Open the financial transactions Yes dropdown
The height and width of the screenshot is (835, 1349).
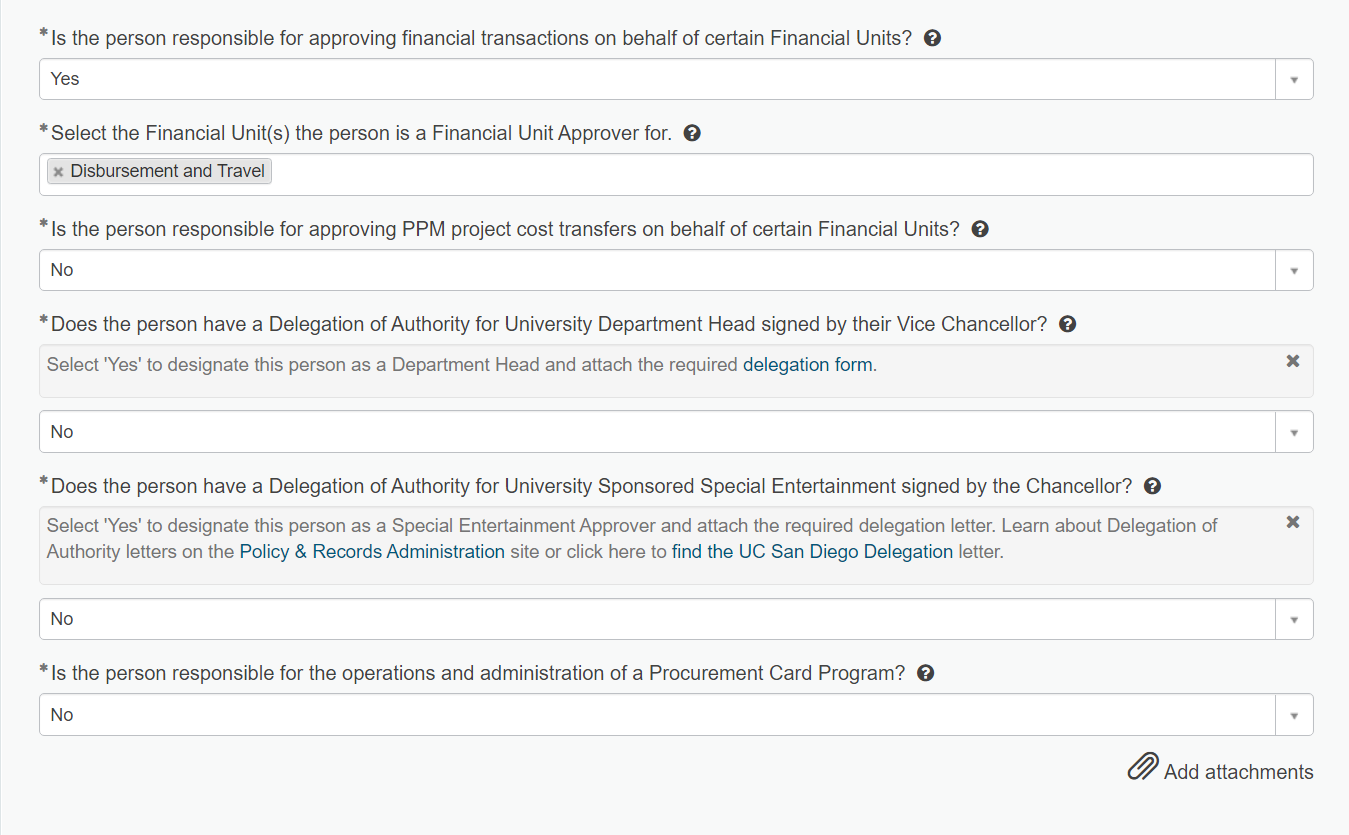pos(676,79)
